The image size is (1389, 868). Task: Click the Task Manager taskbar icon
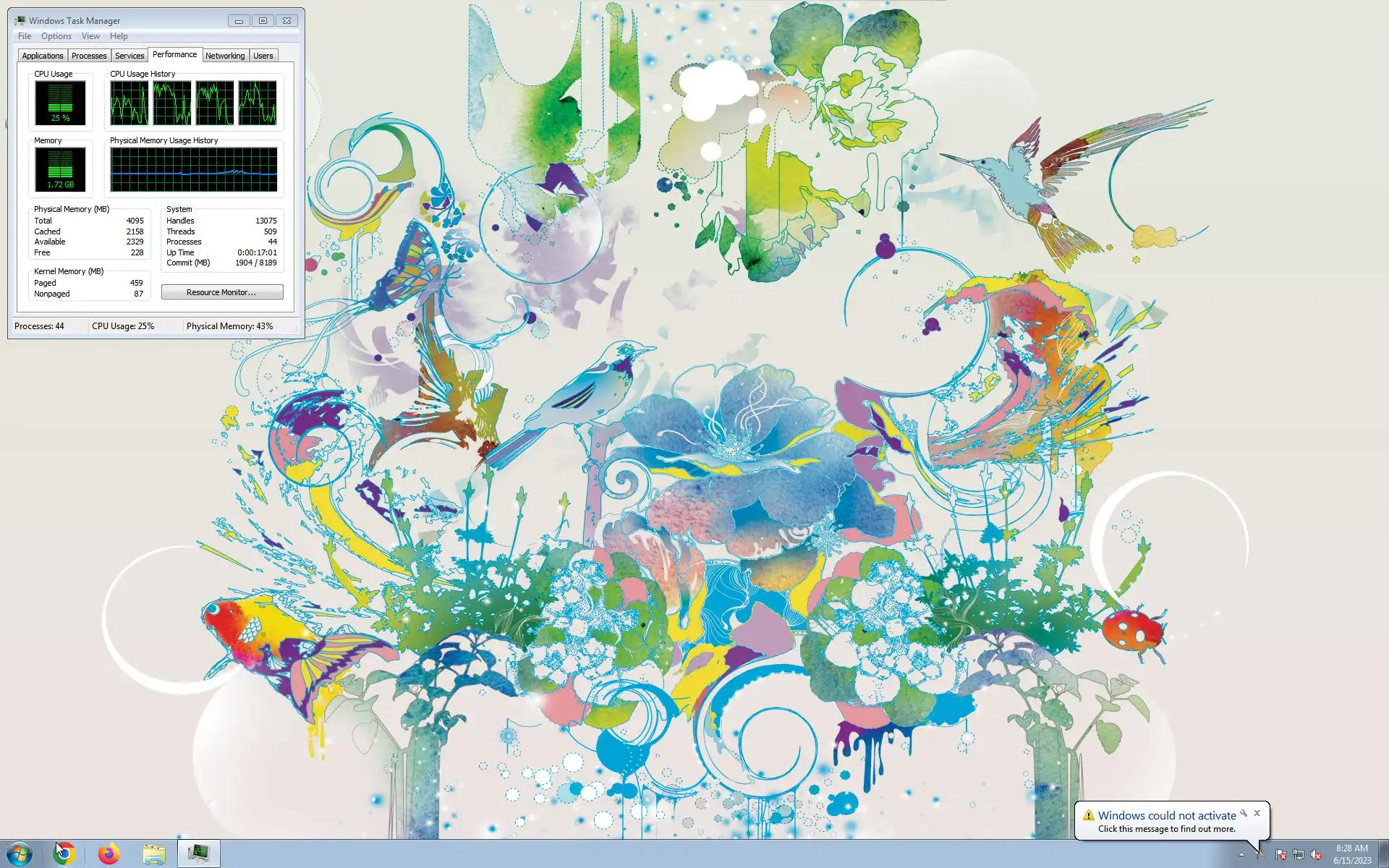(x=199, y=854)
